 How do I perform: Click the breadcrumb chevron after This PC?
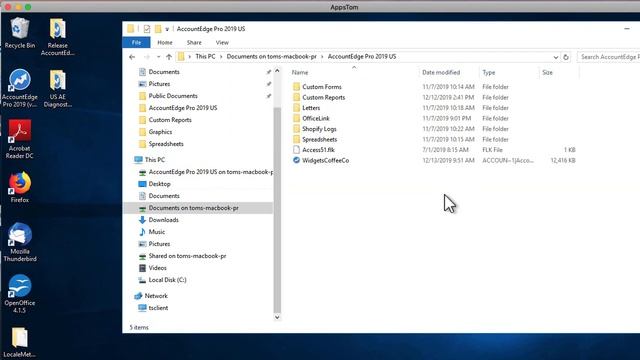click(x=221, y=57)
